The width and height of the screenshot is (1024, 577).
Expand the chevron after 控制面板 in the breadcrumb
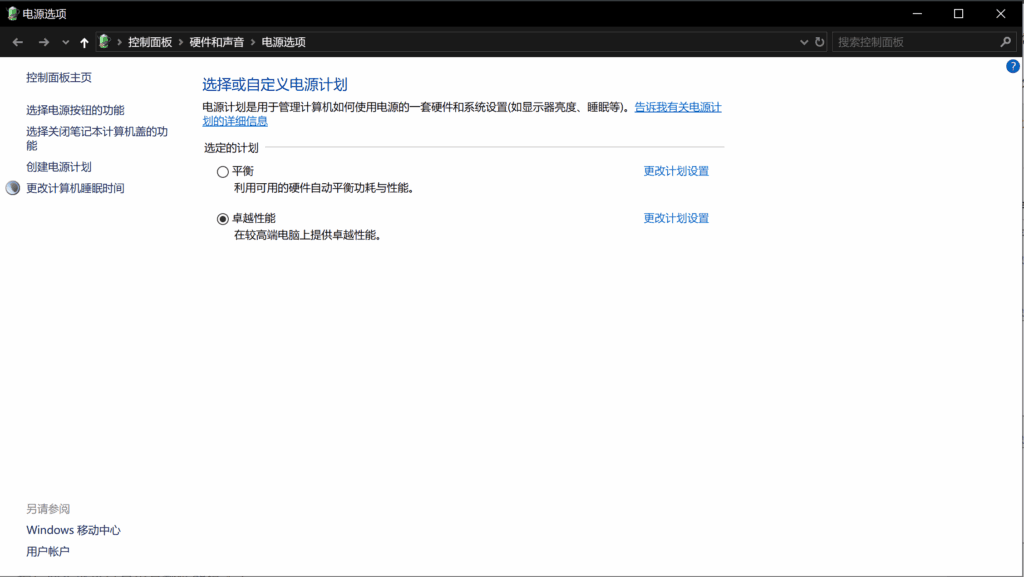tap(181, 42)
